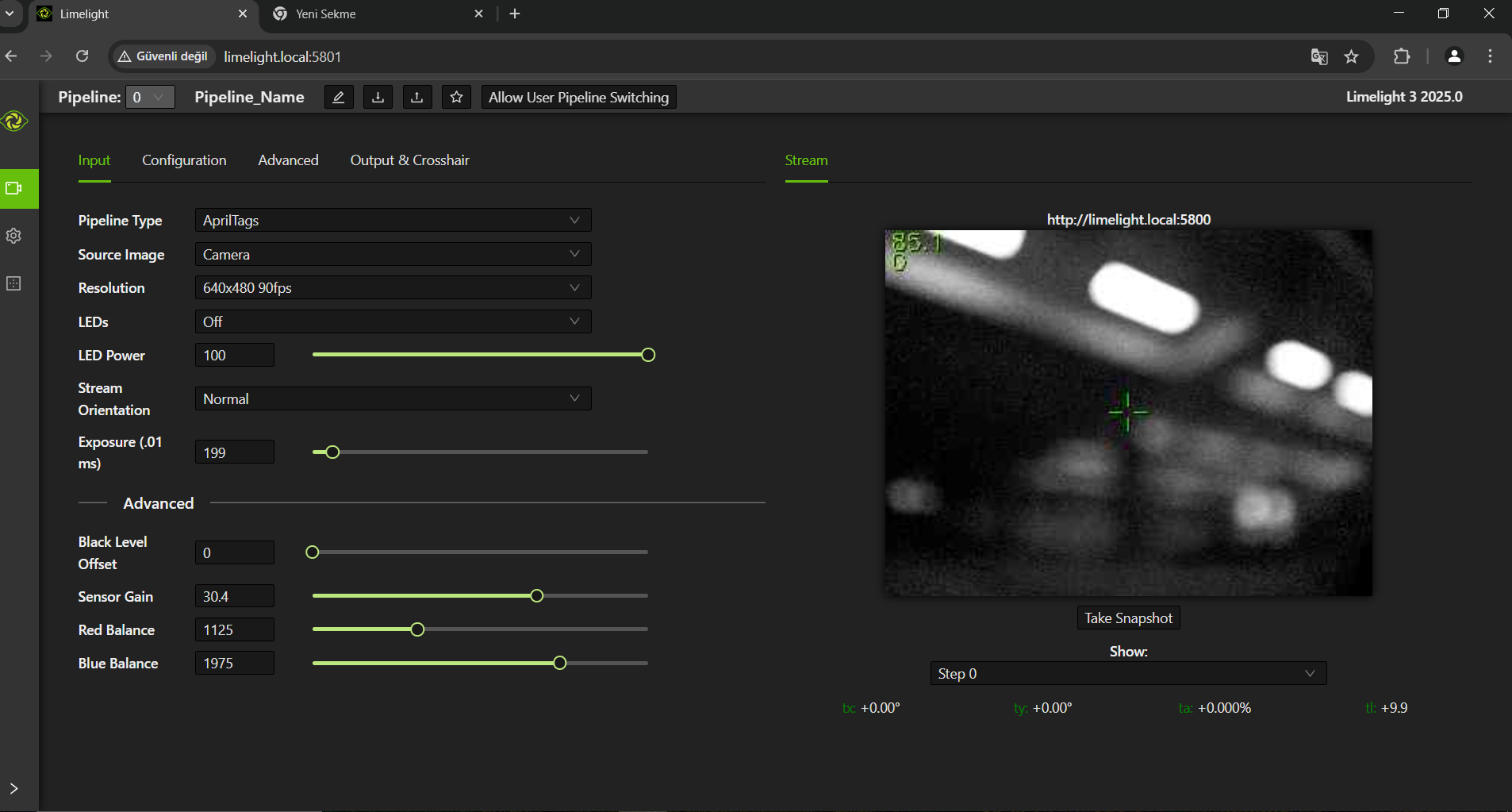This screenshot has height=812, width=1512.
Task: Open the camera pipeline view in sidebar
Action: [x=14, y=188]
